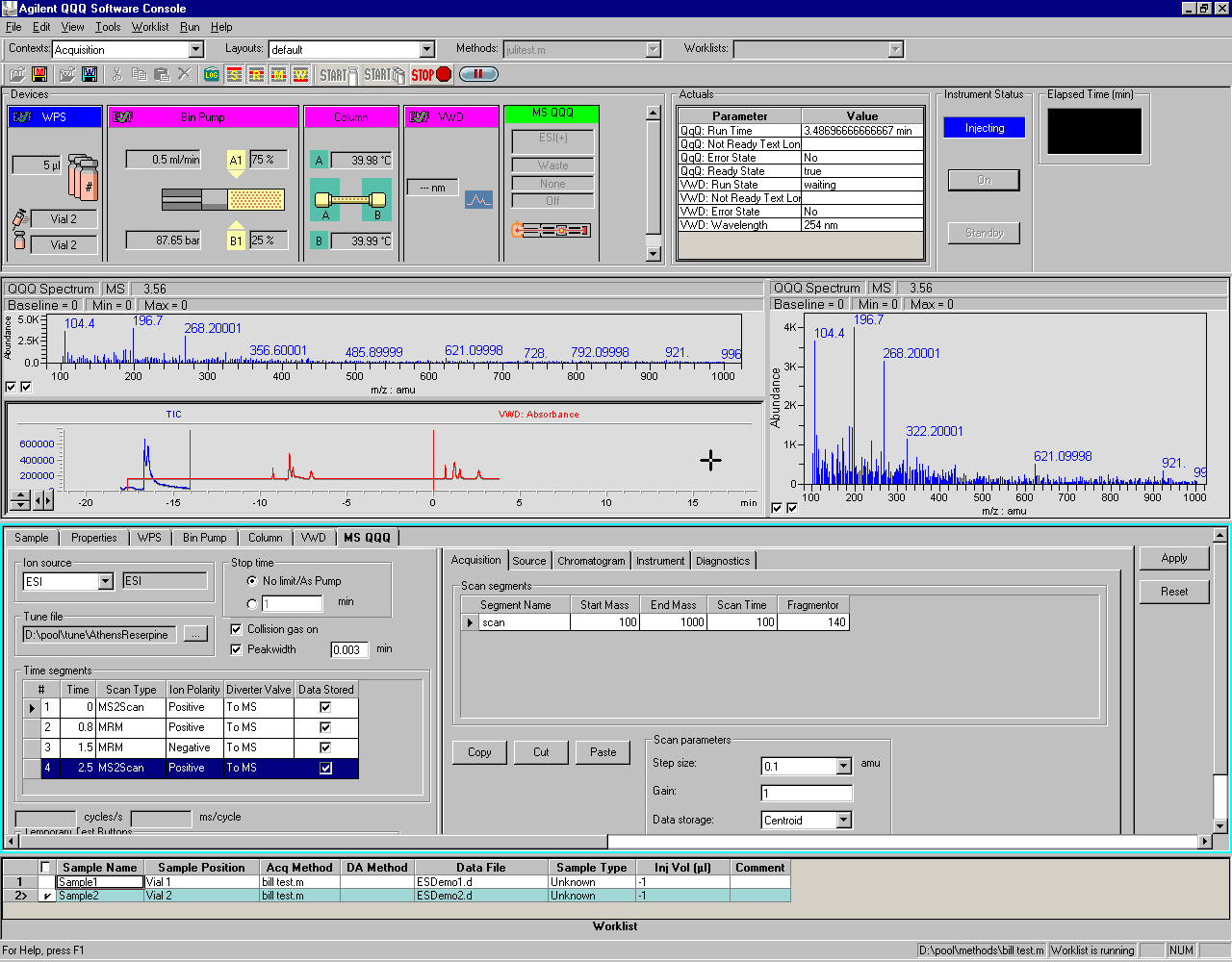Screen dimensions: 1232x962
Task: Click the X Delete toolbar icon
Action: point(185,74)
